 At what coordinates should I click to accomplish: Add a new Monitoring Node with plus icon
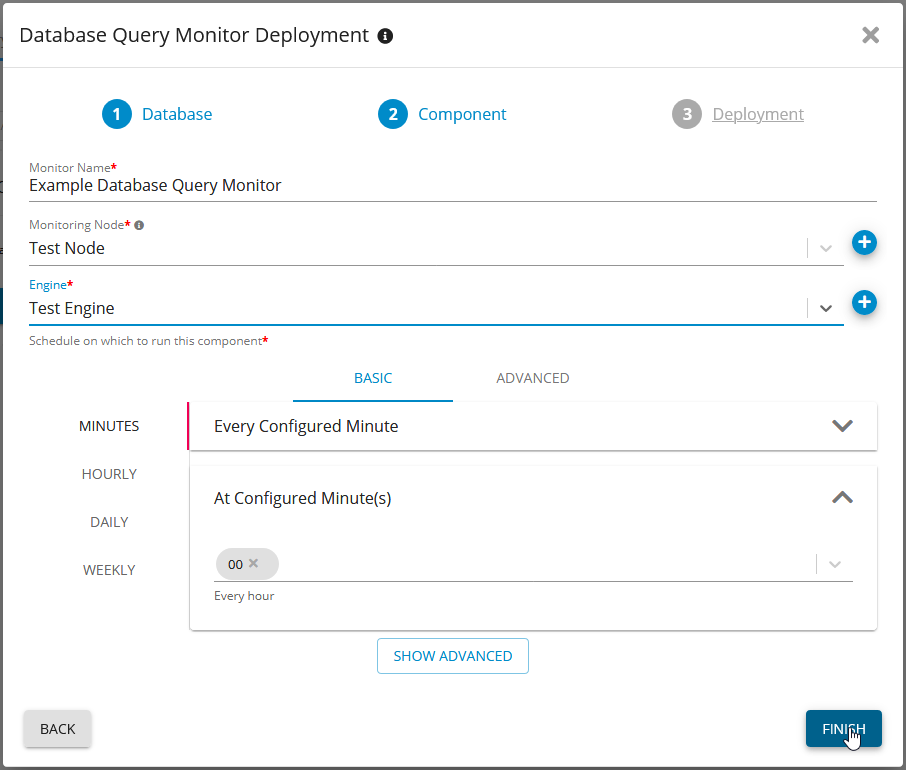pyautogui.click(x=864, y=242)
